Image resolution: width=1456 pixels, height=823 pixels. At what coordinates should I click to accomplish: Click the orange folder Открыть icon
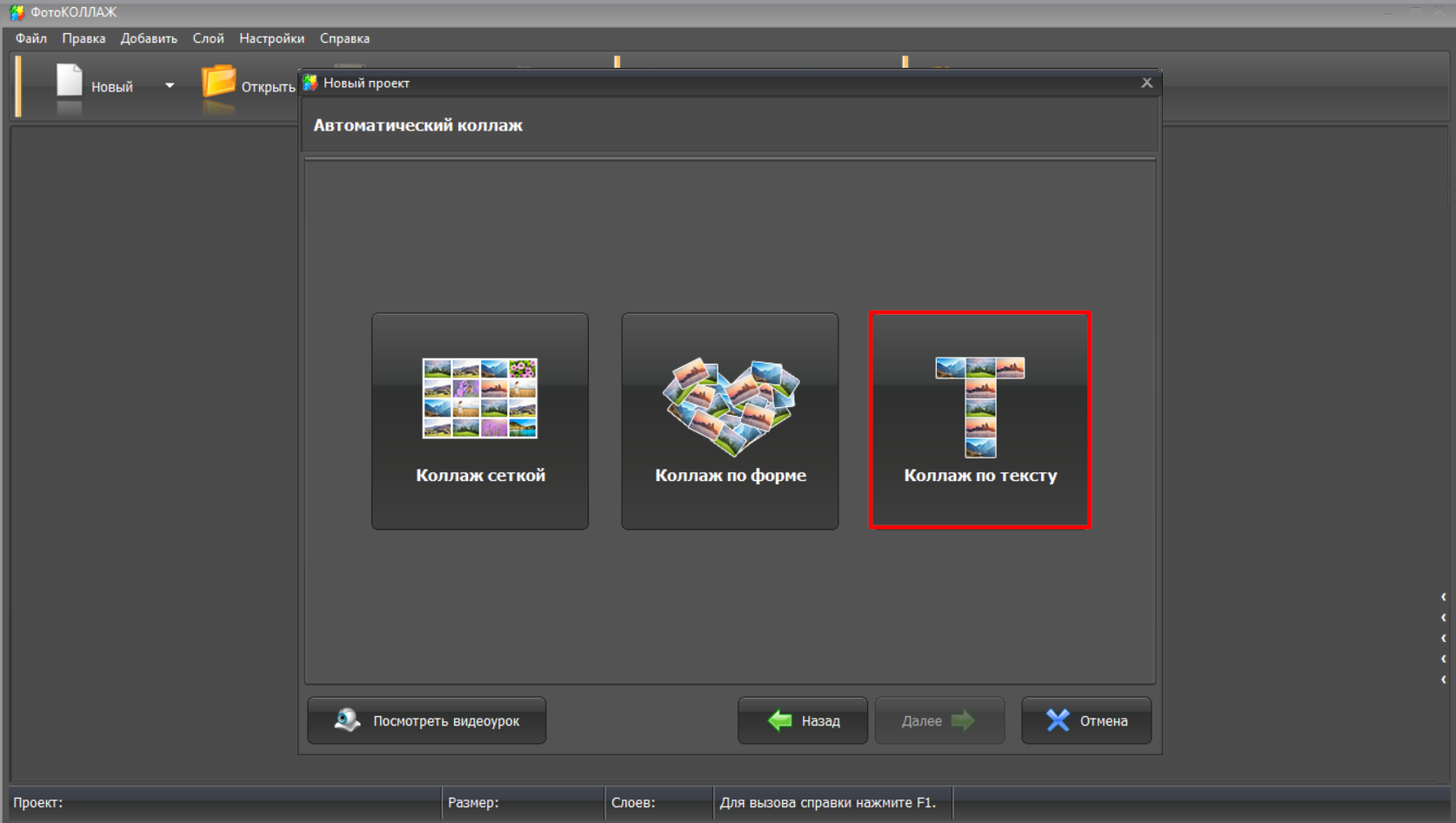pos(218,82)
